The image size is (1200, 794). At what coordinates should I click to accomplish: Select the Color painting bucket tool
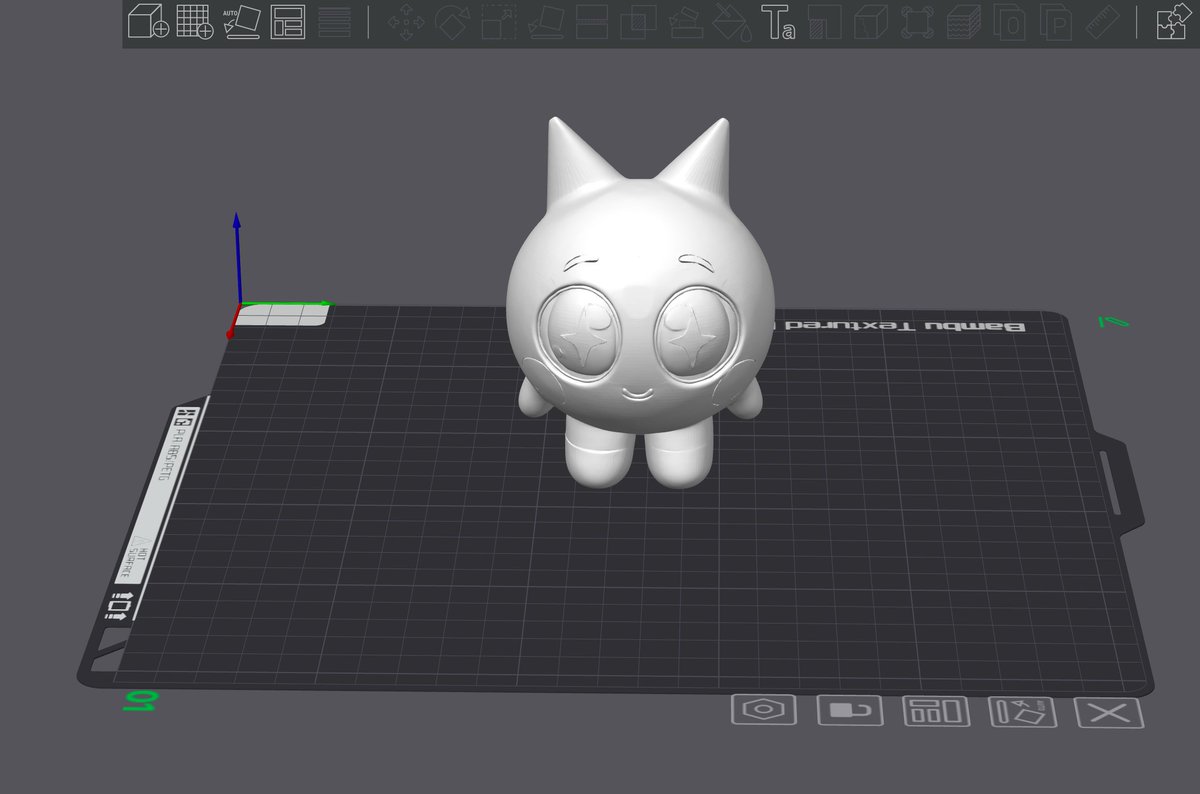(732, 22)
